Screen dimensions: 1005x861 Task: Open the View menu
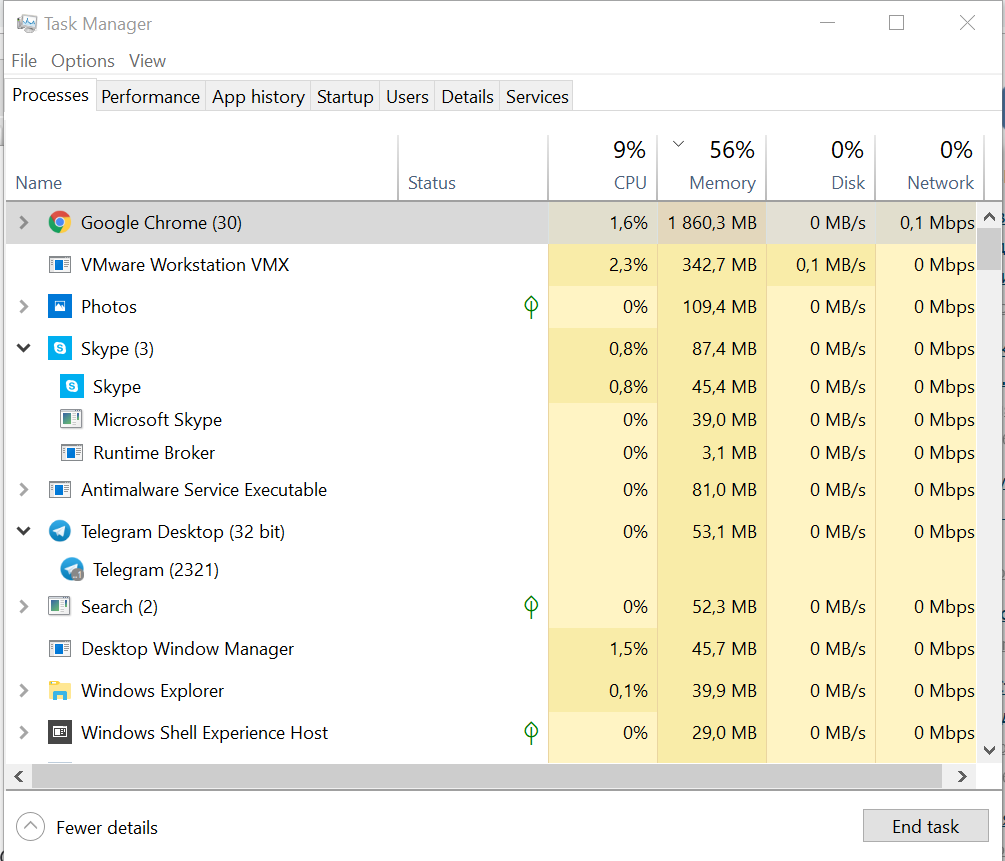tap(147, 61)
